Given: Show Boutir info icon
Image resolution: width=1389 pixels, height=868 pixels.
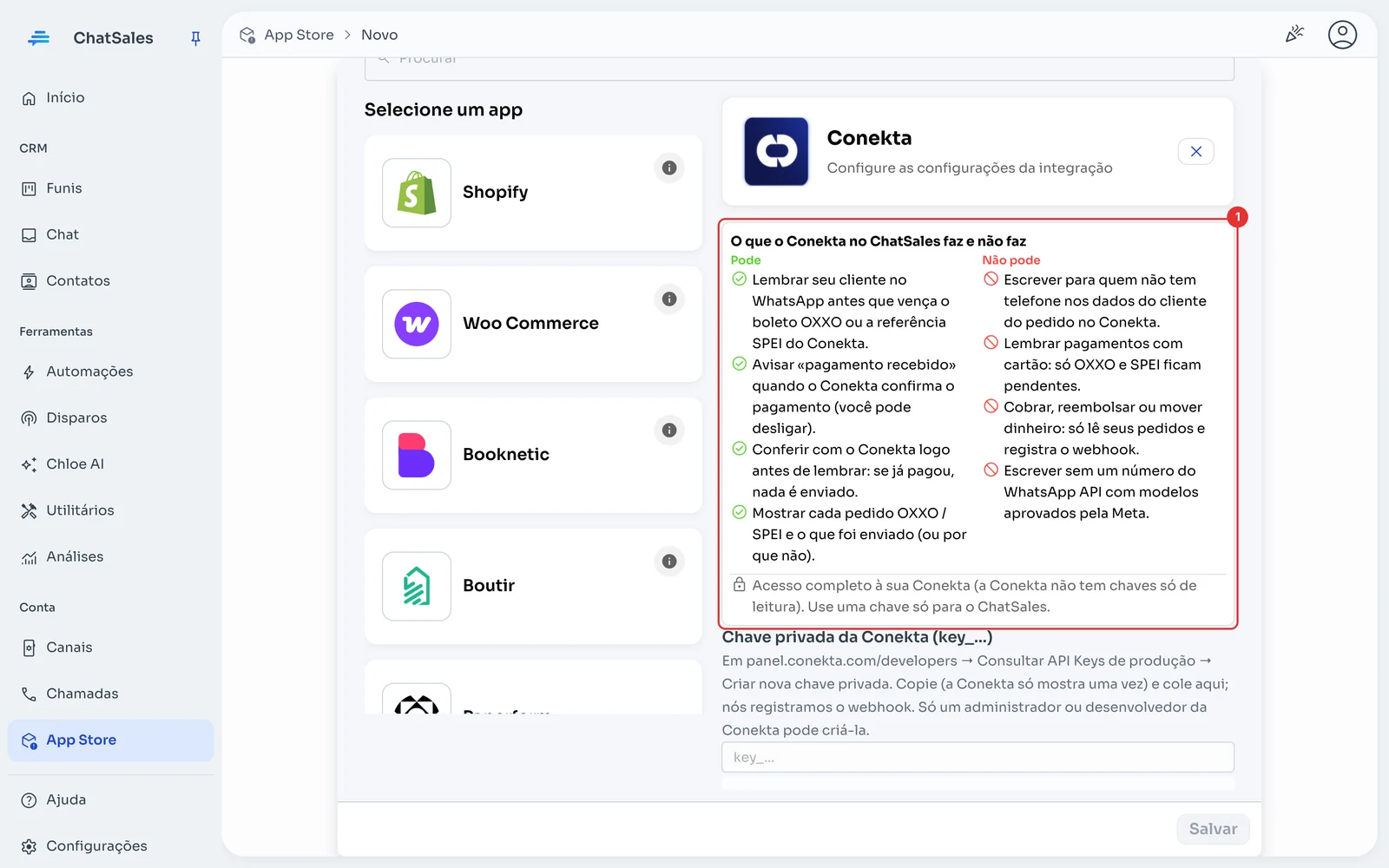Looking at the screenshot, I should [x=669, y=561].
